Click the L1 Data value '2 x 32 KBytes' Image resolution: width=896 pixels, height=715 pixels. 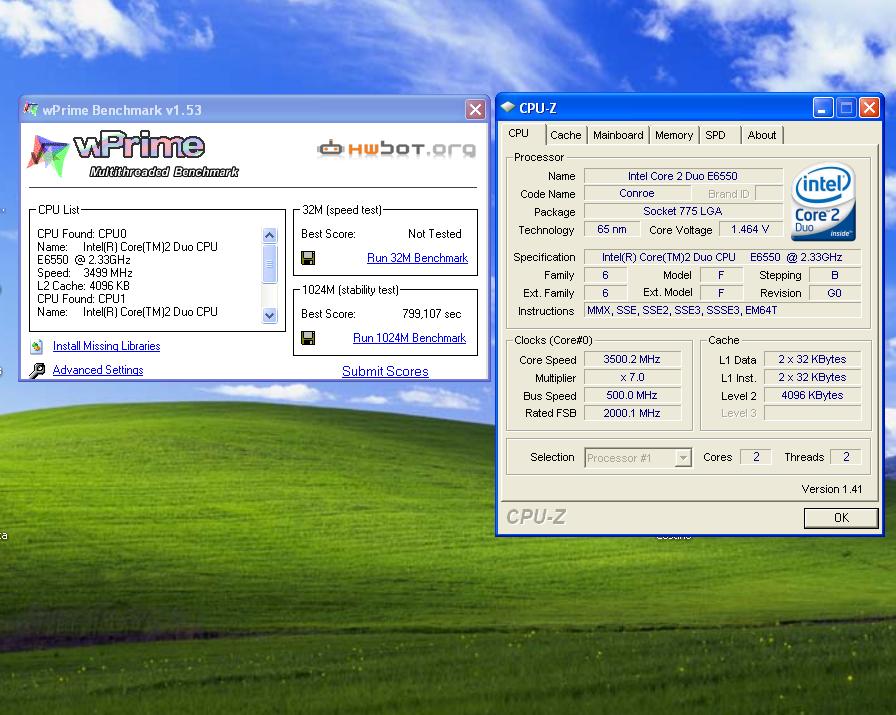[x=812, y=359]
